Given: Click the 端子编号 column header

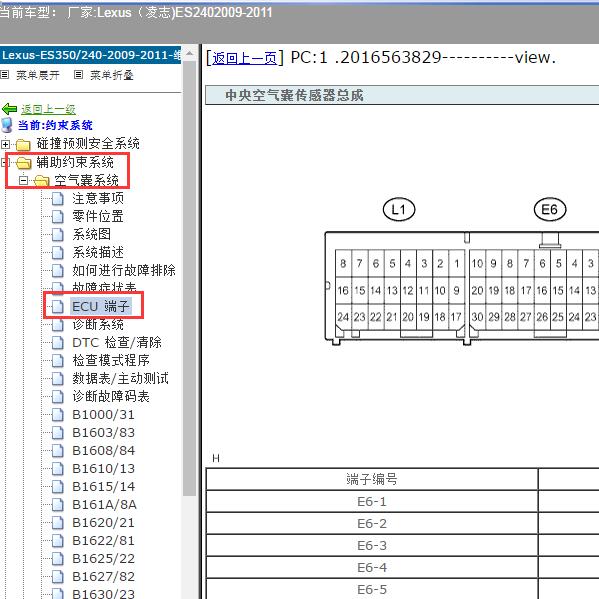Looking at the screenshot, I should point(372,479).
